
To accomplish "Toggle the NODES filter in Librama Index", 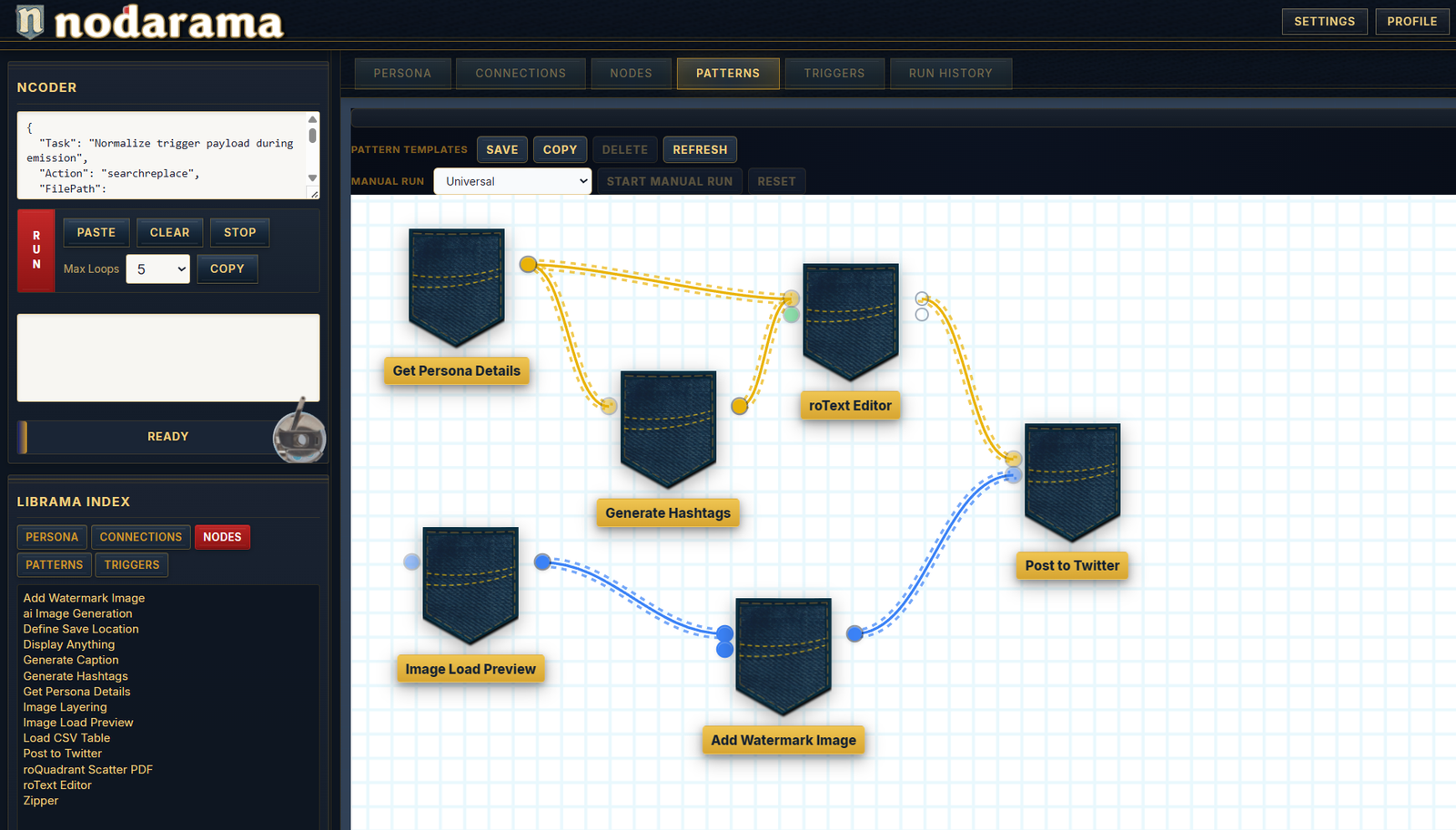I will [222, 537].
